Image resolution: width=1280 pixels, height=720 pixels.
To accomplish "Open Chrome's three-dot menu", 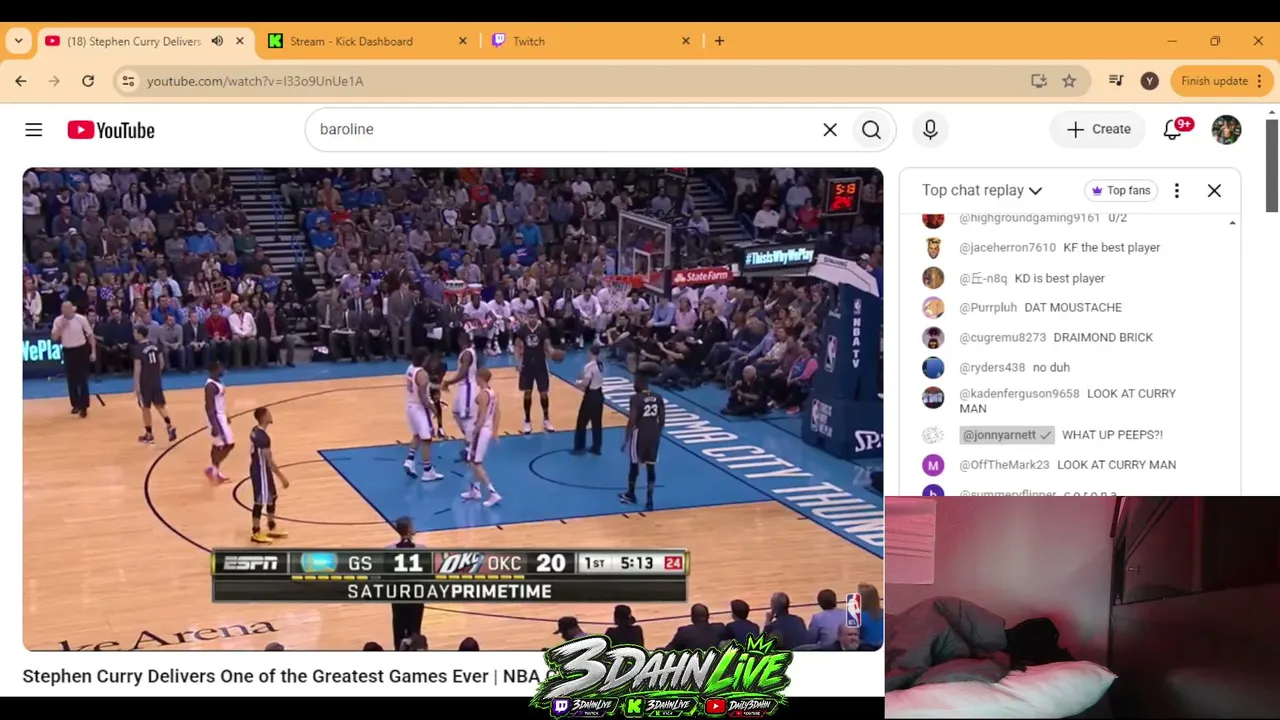I will coord(1261,81).
